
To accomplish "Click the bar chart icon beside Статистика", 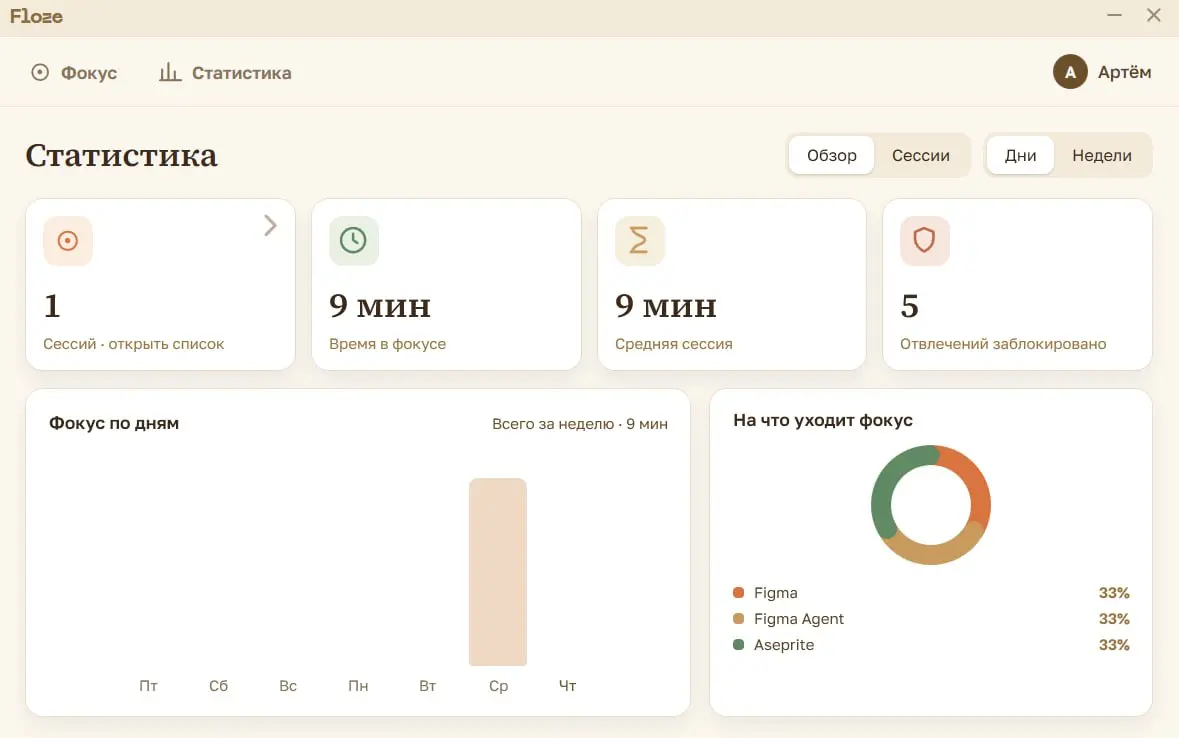I will (170, 72).
